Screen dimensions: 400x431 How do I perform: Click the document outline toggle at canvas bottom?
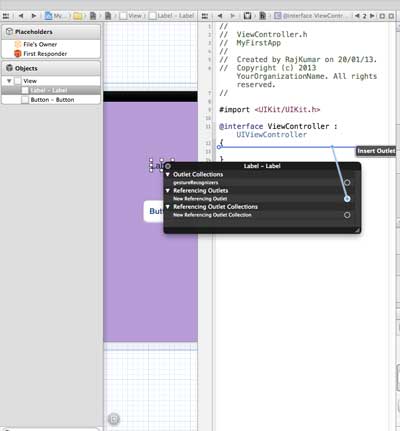[114, 419]
